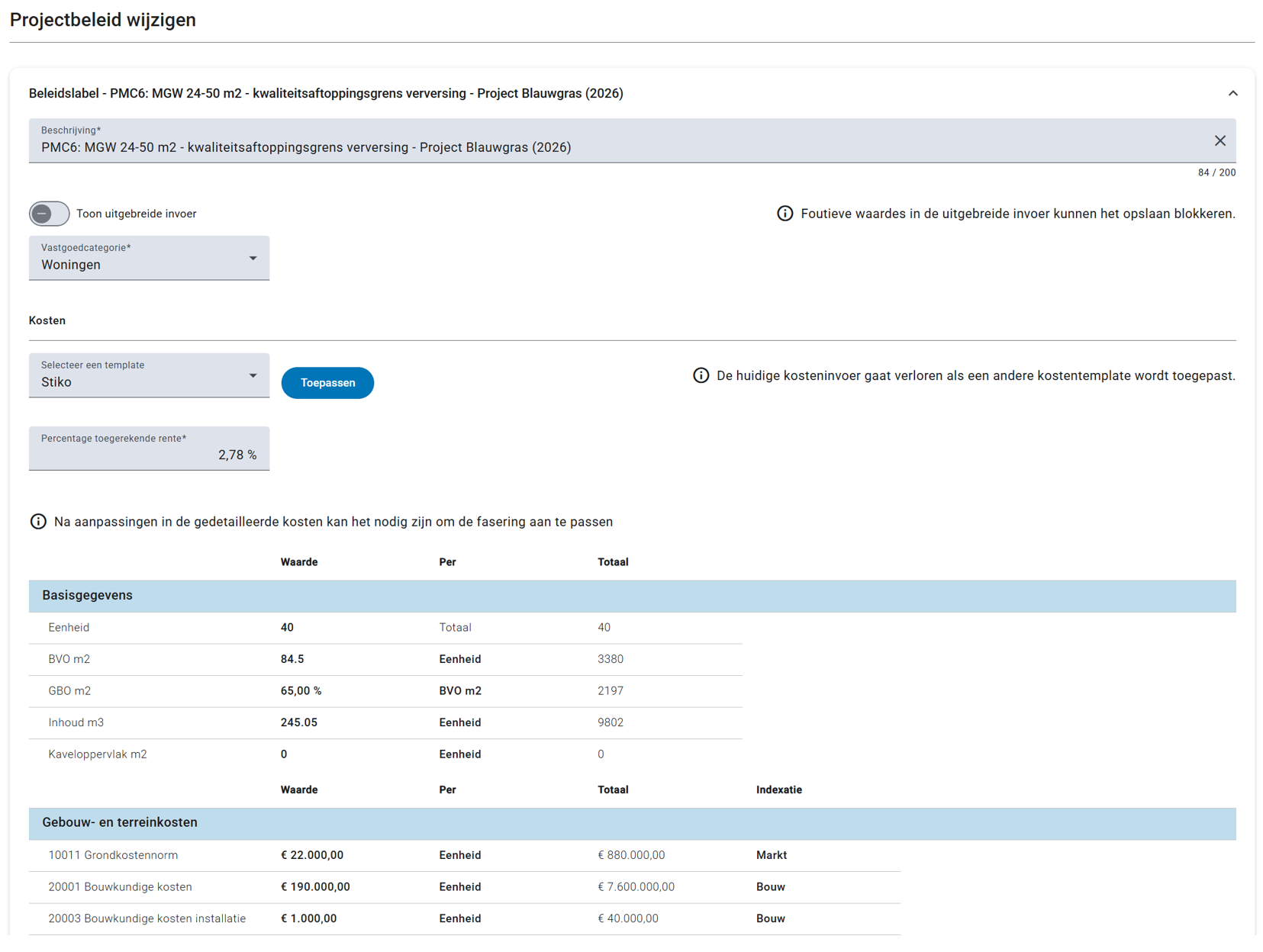
Task: Click info icon next to kostentemplate warning
Action: pyautogui.click(x=701, y=375)
